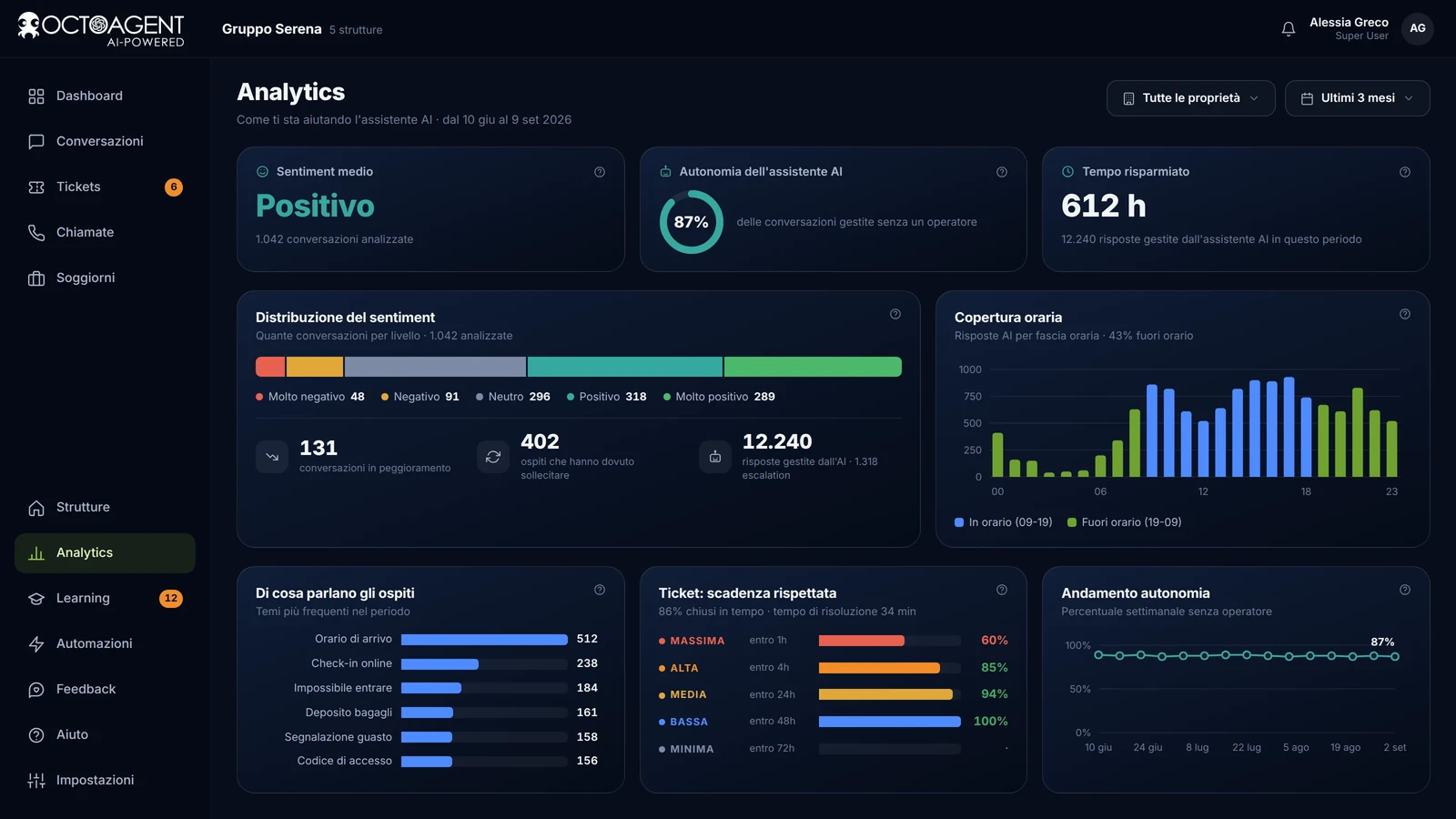The width and height of the screenshot is (1456, 819).
Task: Click Gruppo Serena group name
Action: click(271, 29)
